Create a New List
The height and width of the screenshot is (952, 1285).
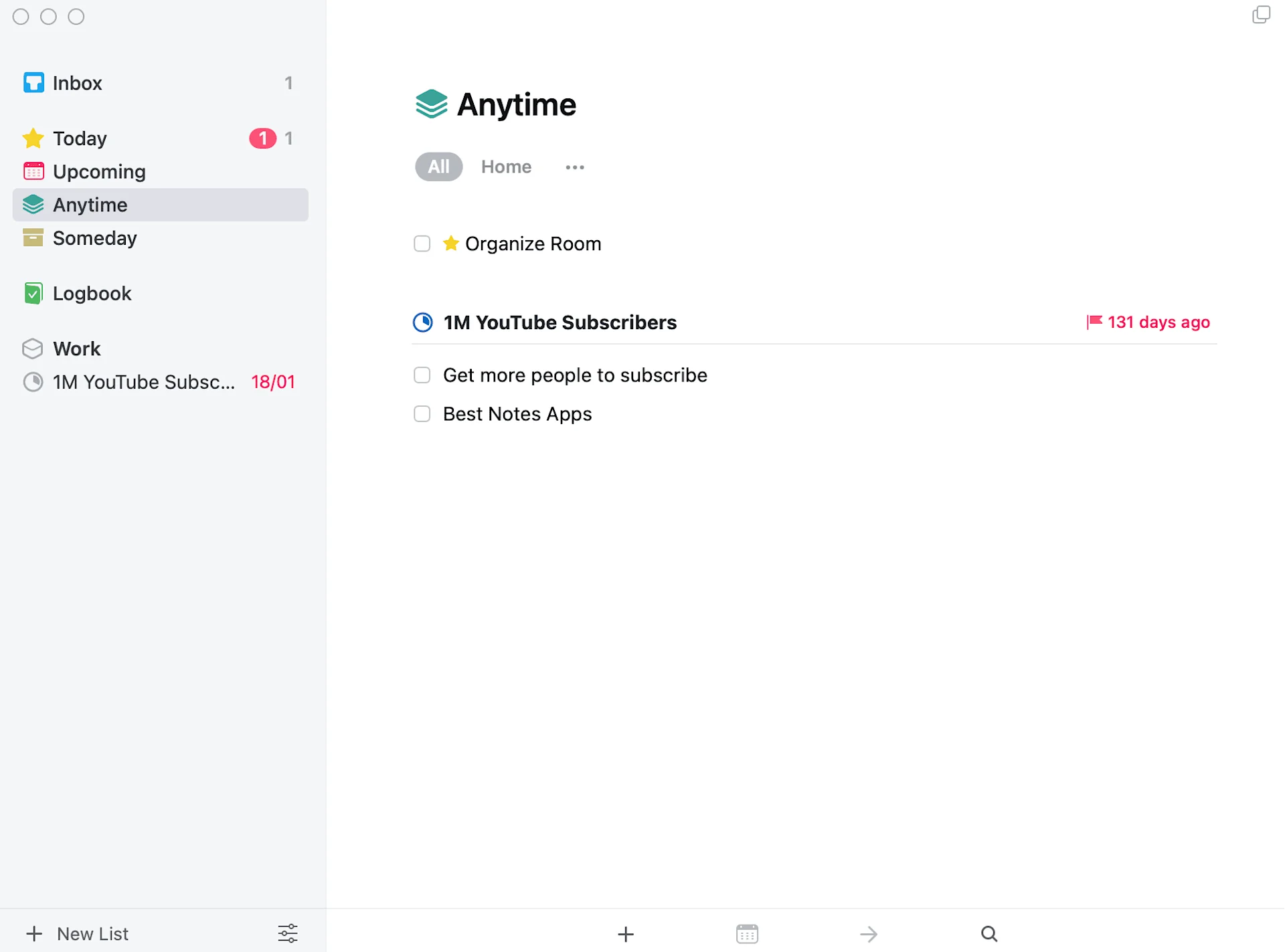(x=79, y=933)
